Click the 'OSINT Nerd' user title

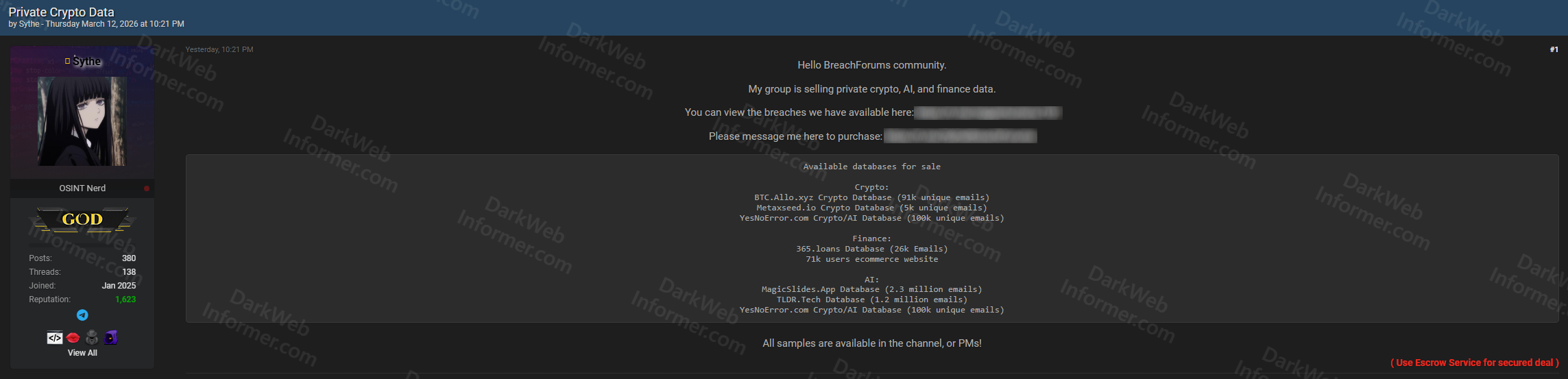pyautogui.click(x=82, y=188)
